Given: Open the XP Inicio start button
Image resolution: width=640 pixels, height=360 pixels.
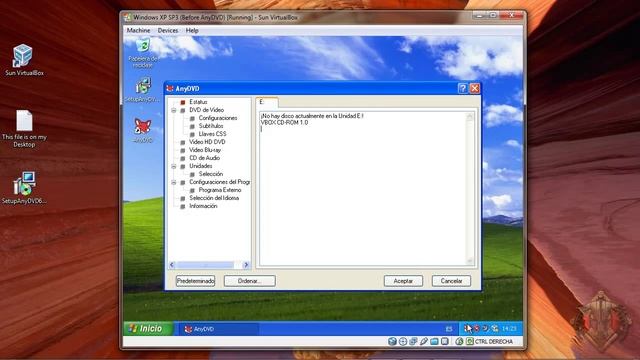Looking at the screenshot, I should click(x=147, y=329).
